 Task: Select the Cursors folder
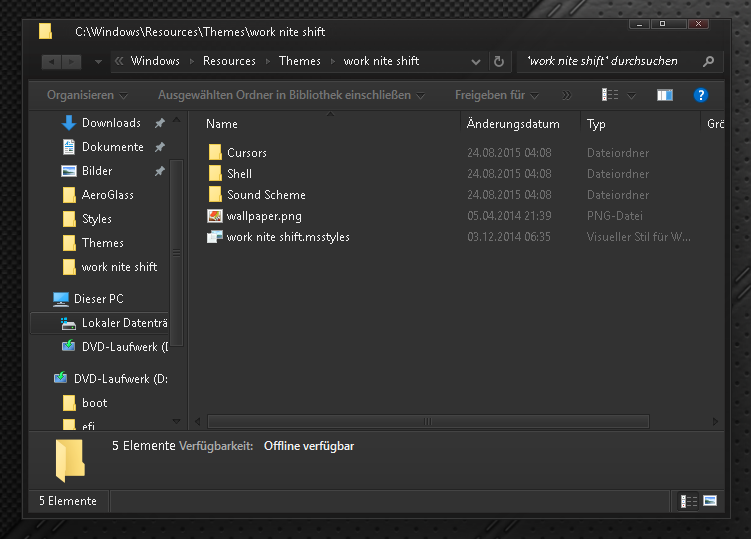[246, 153]
